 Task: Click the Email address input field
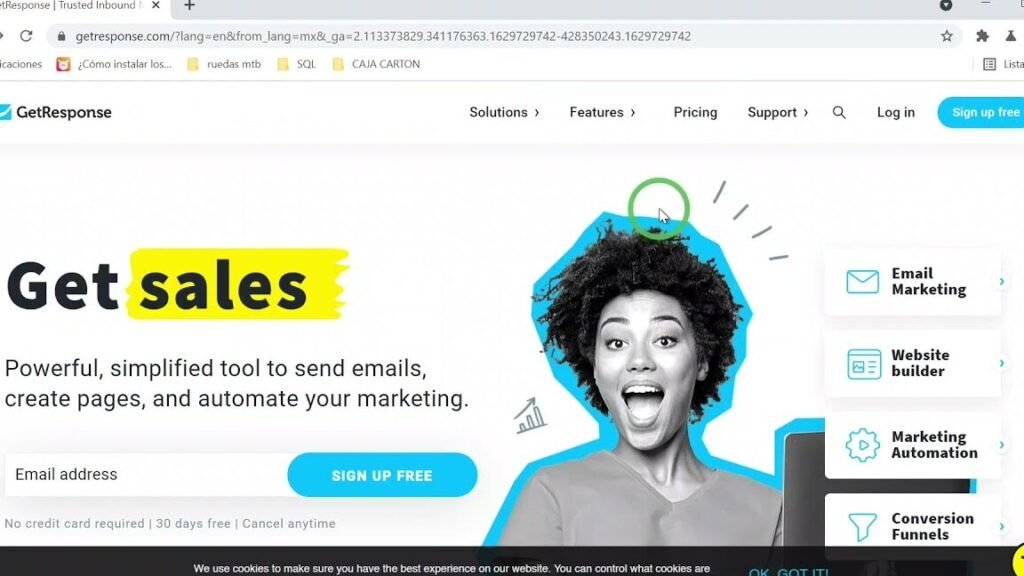tap(146, 475)
